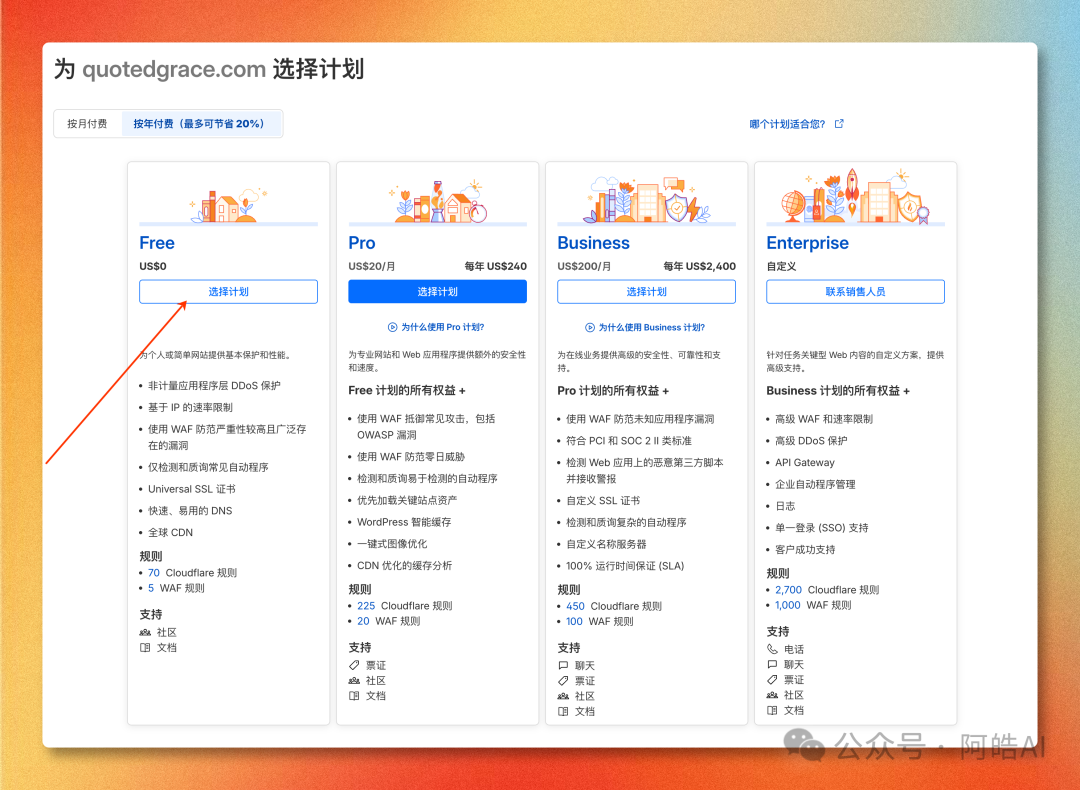This screenshot has width=1080, height=790.
Task: Click chat icon in Enterprise 支持 section
Action: pyautogui.click(x=772, y=665)
